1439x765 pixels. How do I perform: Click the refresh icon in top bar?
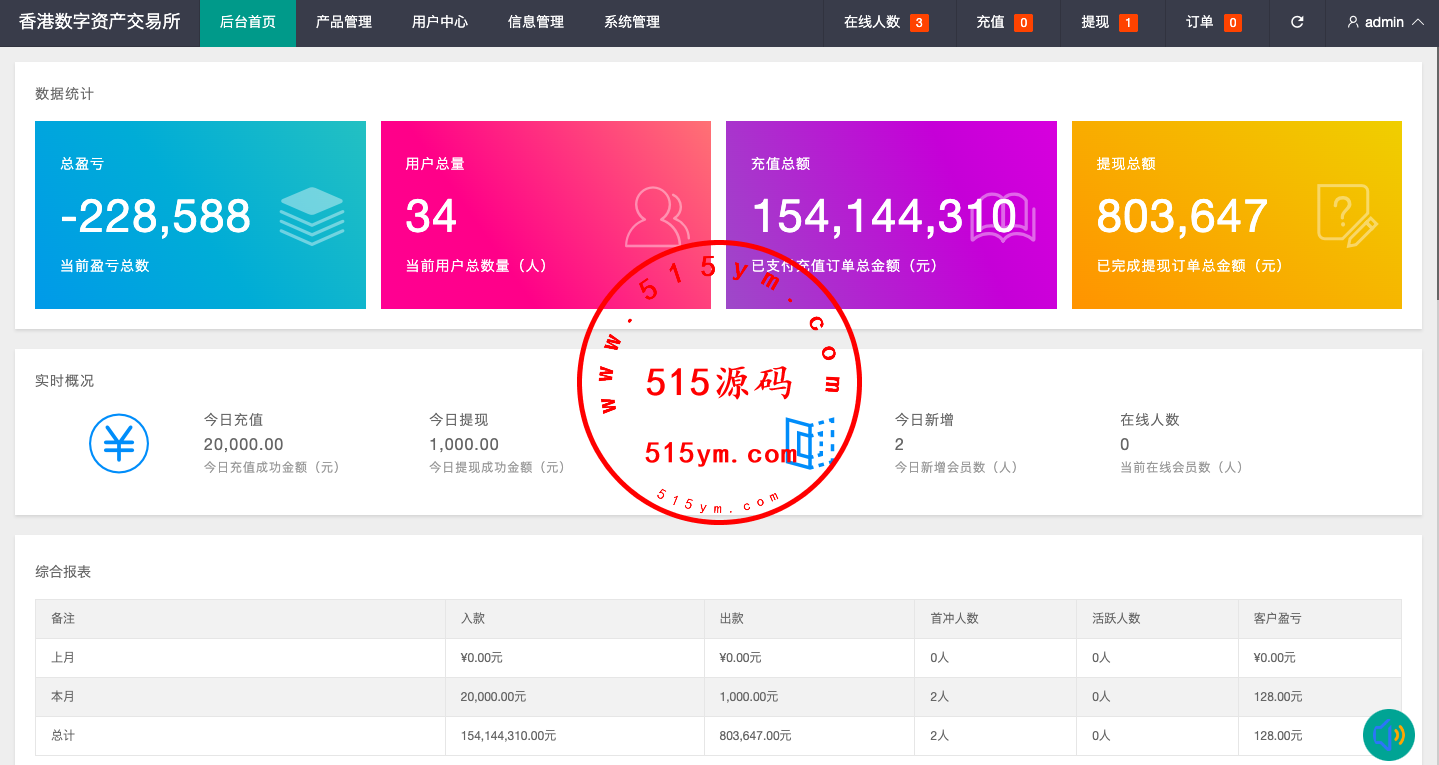[x=1297, y=22]
